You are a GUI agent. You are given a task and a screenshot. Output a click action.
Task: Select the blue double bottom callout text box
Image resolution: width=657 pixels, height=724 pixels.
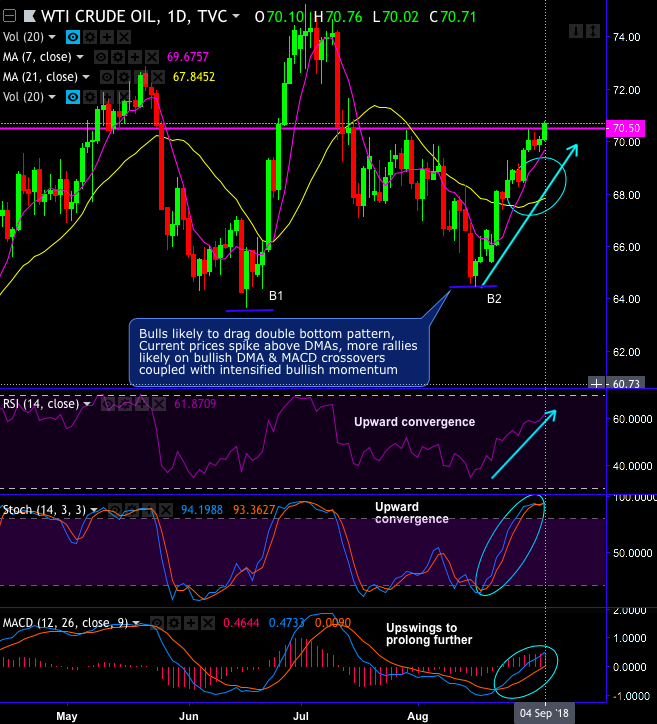click(x=278, y=352)
